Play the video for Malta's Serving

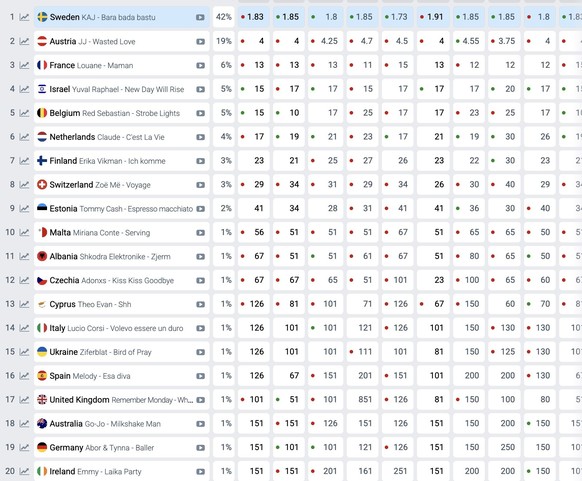pyautogui.click(x=200, y=233)
